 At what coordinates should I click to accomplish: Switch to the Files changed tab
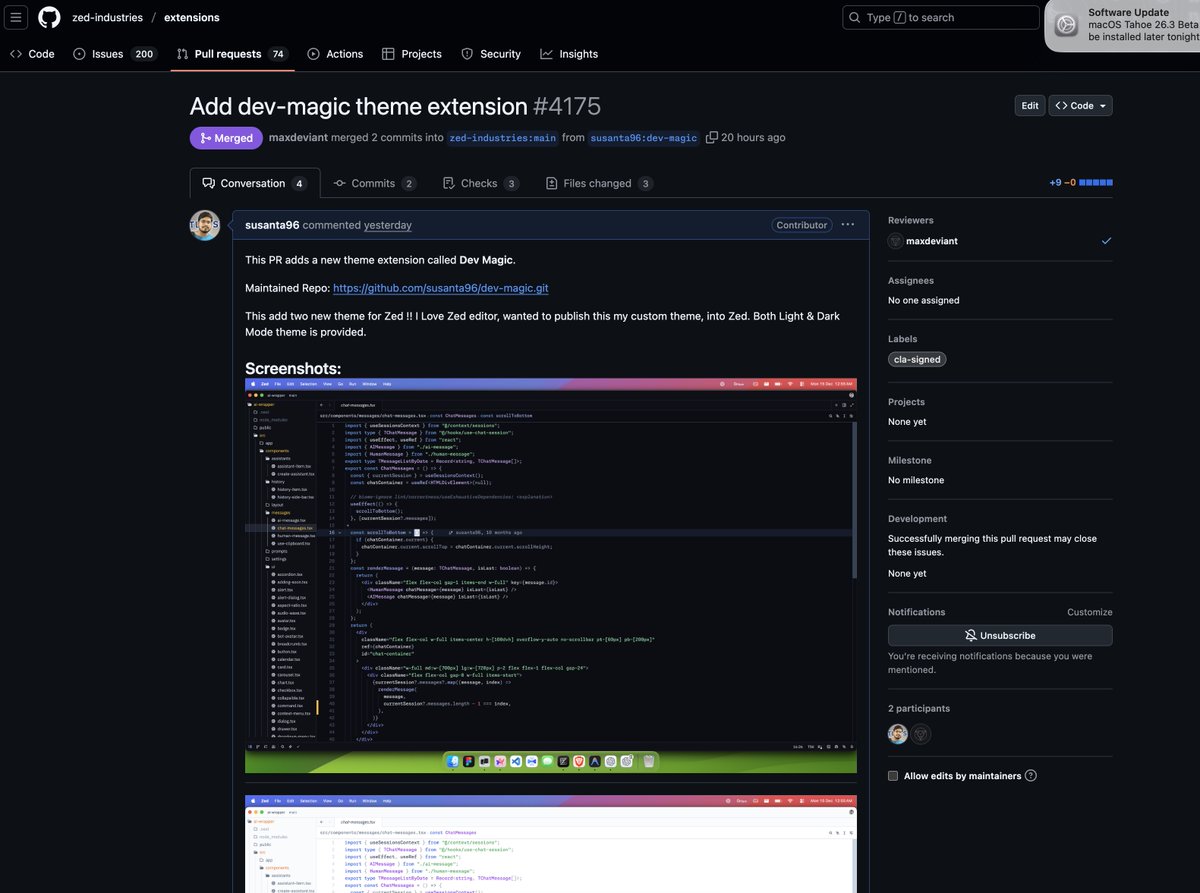599,184
